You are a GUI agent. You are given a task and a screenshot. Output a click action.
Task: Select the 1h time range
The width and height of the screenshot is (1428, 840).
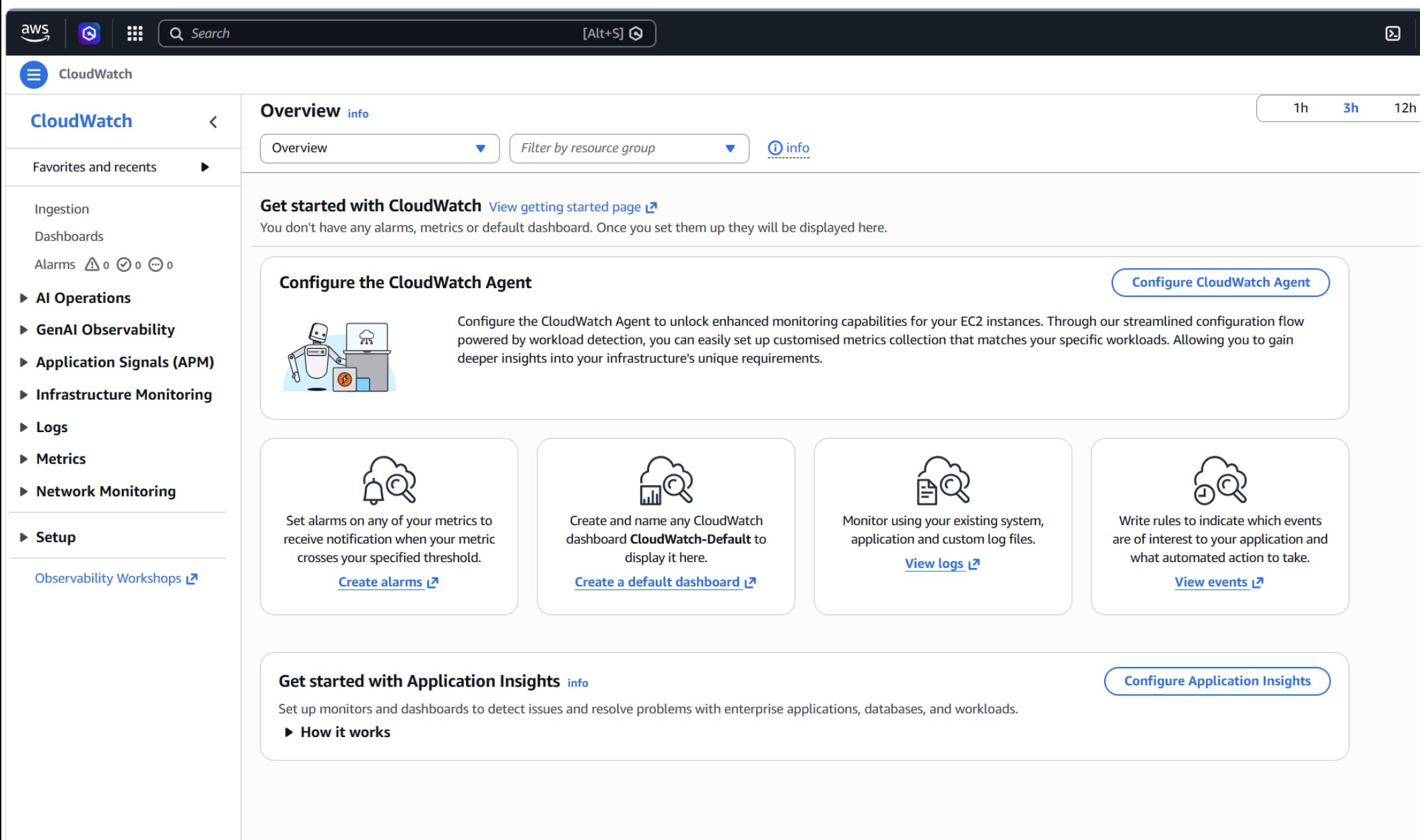(1300, 108)
